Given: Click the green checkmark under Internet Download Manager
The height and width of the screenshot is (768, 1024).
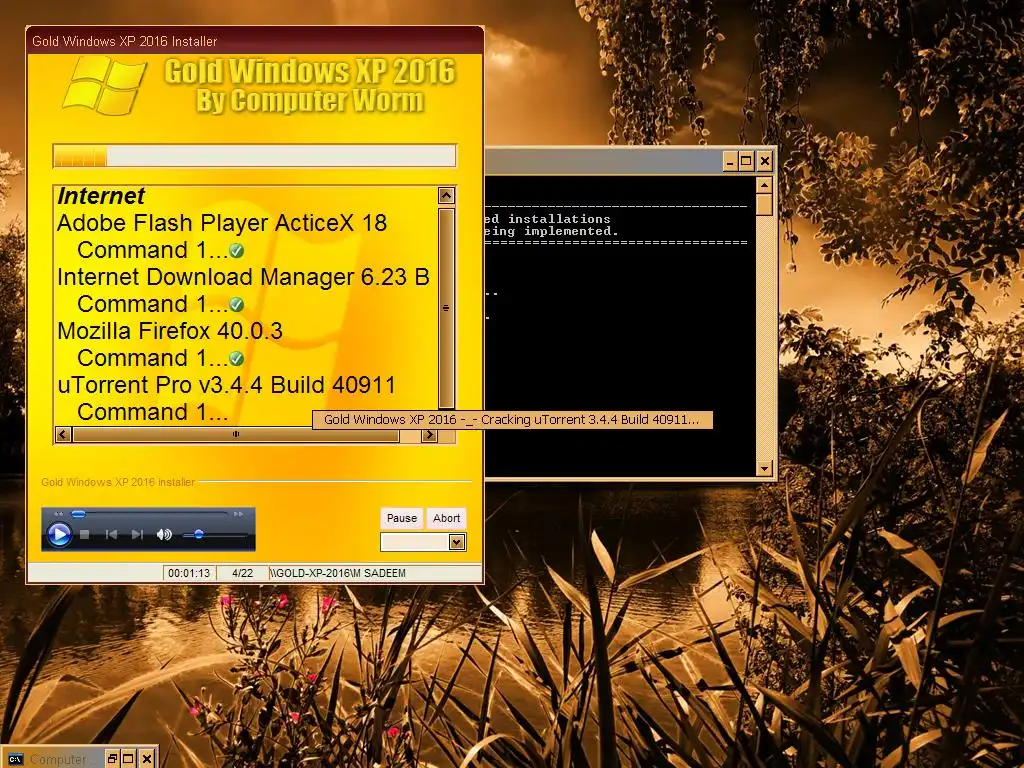Looking at the screenshot, I should coord(237,304).
